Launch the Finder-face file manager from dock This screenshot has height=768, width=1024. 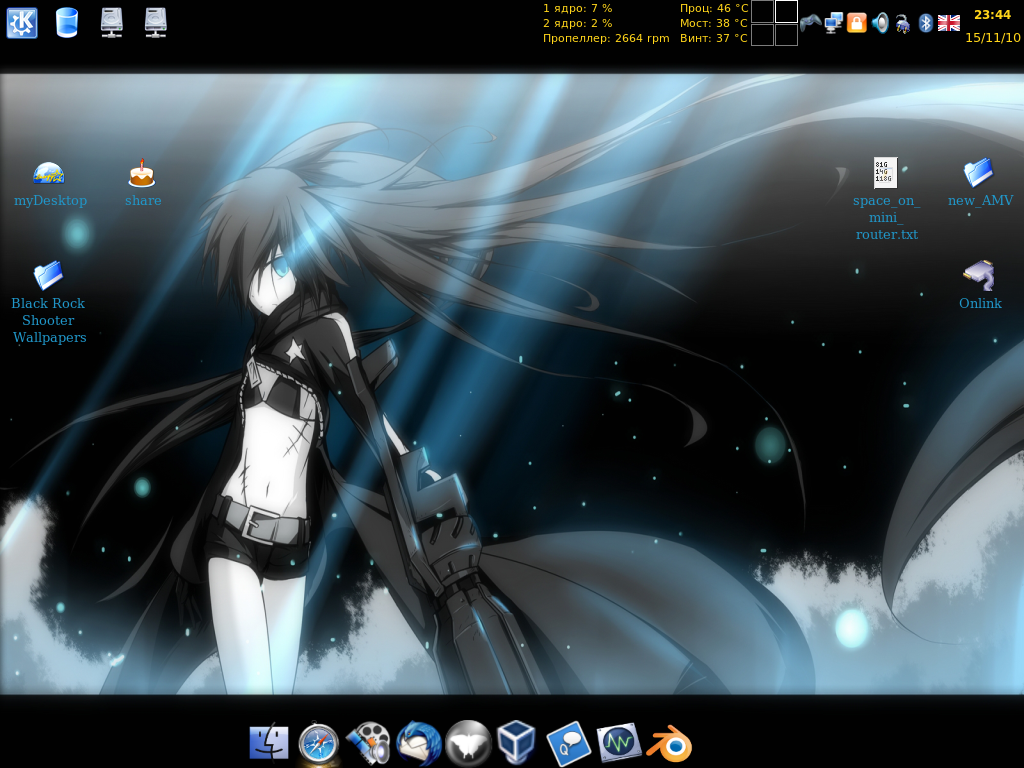269,743
